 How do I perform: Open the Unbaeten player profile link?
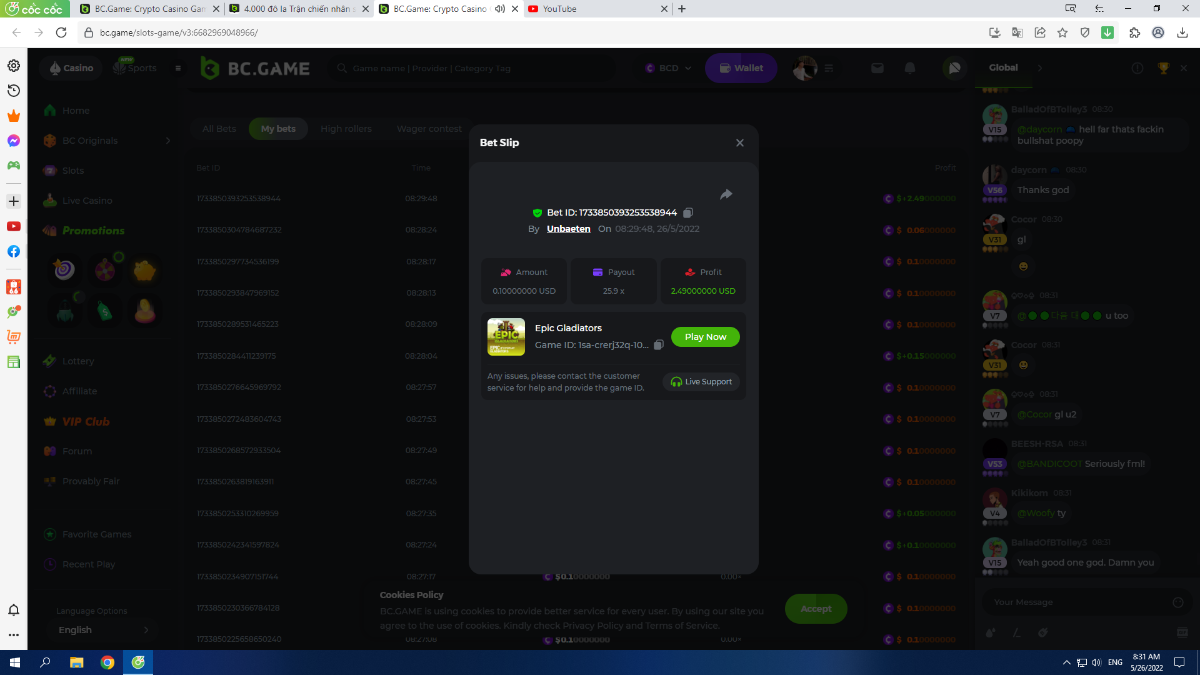tap(568, 229)
